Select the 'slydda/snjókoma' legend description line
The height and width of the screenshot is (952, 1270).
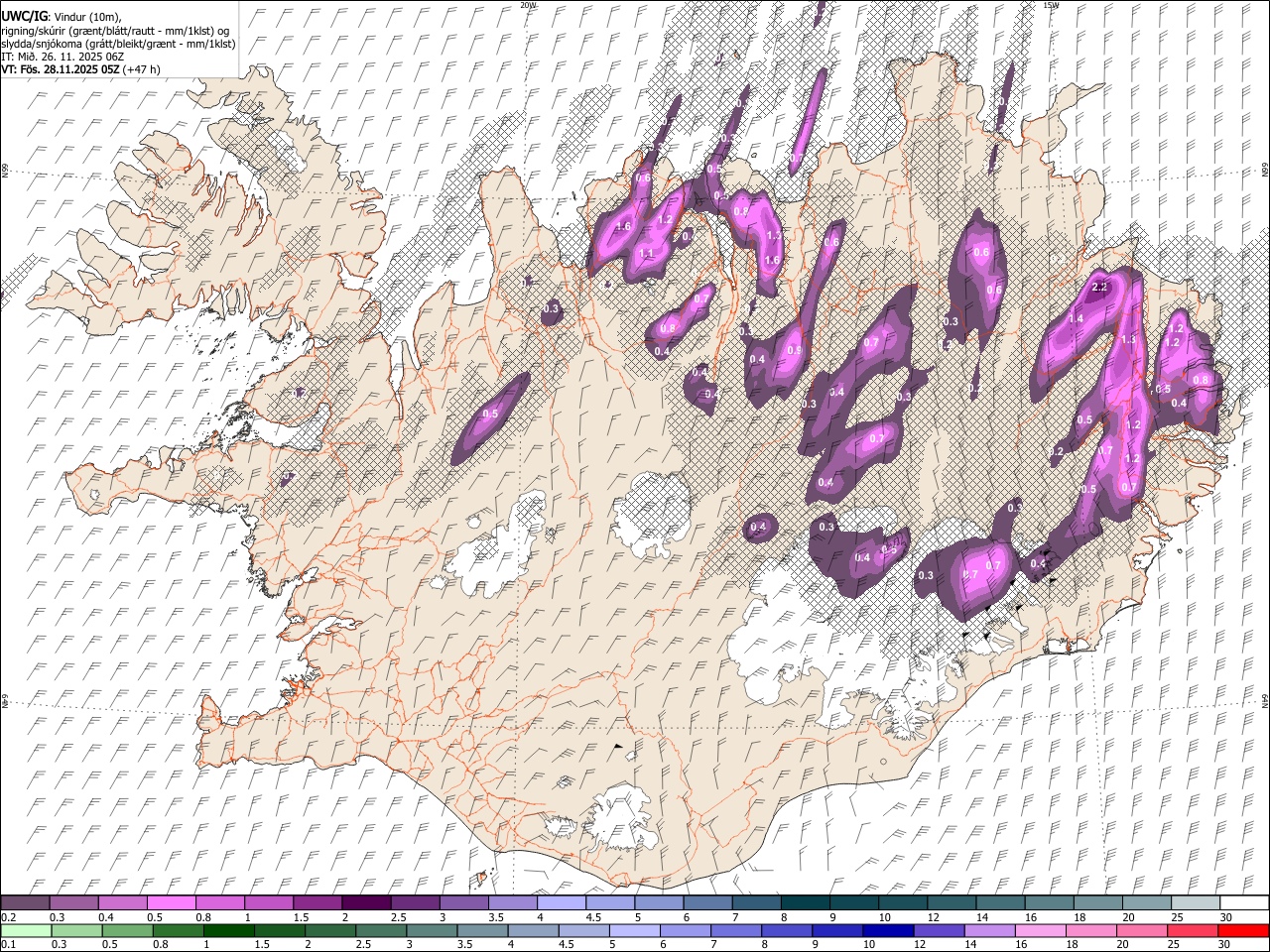(118, 44)
